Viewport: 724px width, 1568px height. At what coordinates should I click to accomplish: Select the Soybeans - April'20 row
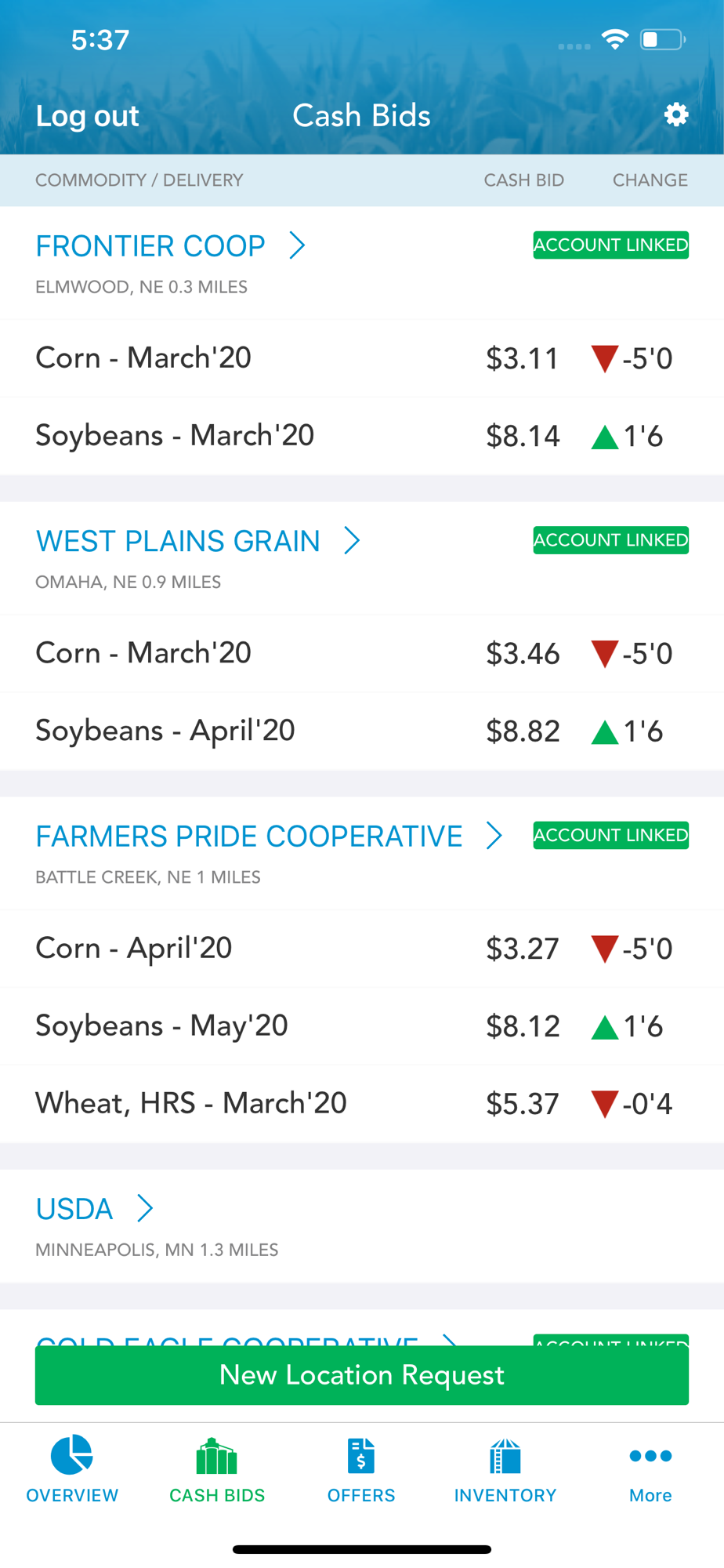click(x=362, y=731)
